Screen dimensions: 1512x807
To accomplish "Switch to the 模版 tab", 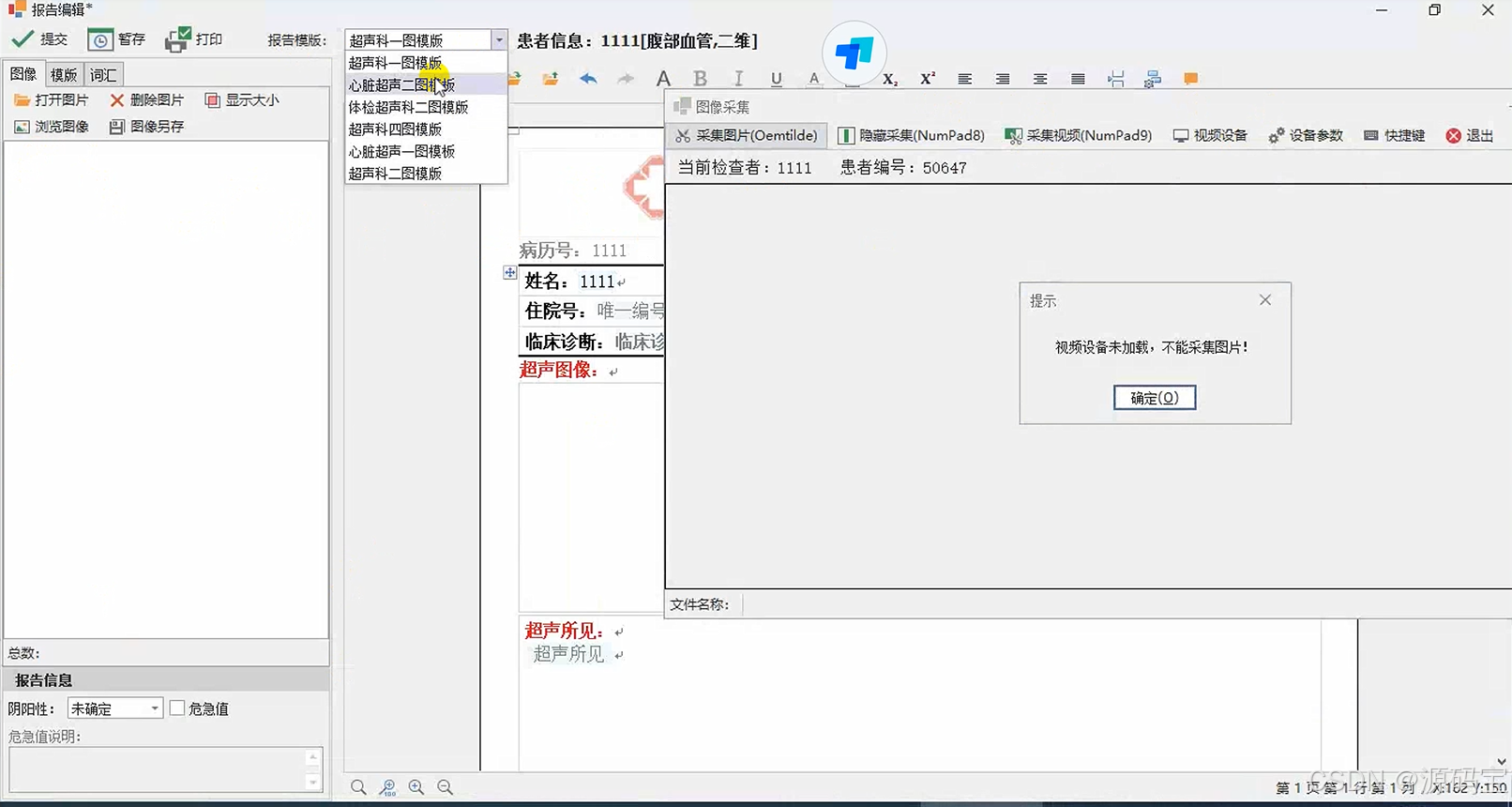I will [64, 75].
